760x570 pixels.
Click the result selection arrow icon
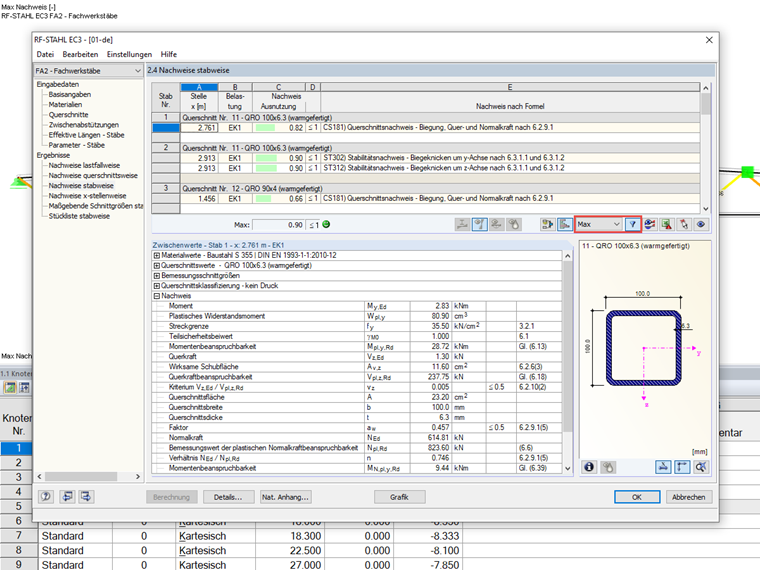[x=548, y=224]
